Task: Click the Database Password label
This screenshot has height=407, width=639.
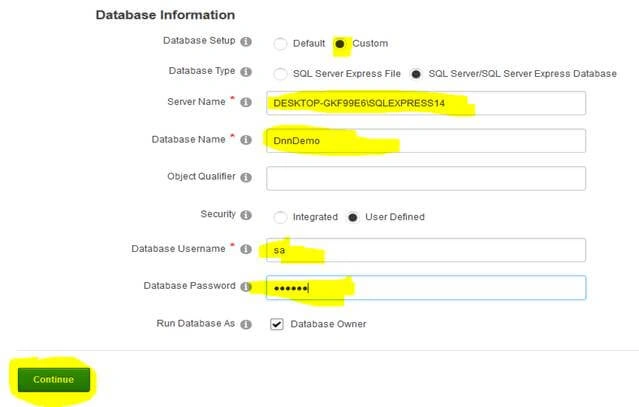Action: click(189, 286)
